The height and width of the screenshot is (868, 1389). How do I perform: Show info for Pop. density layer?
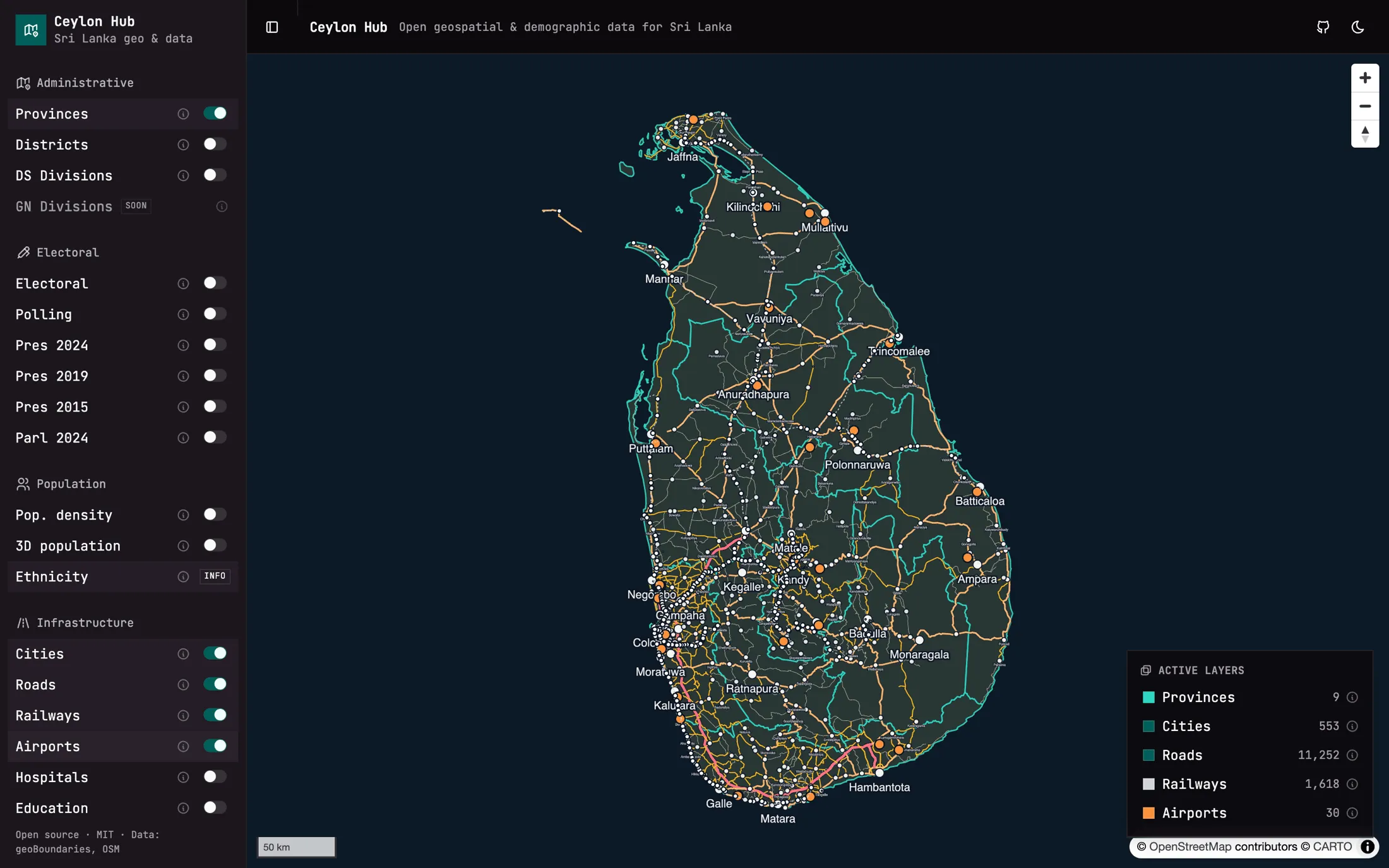point(183,515)
